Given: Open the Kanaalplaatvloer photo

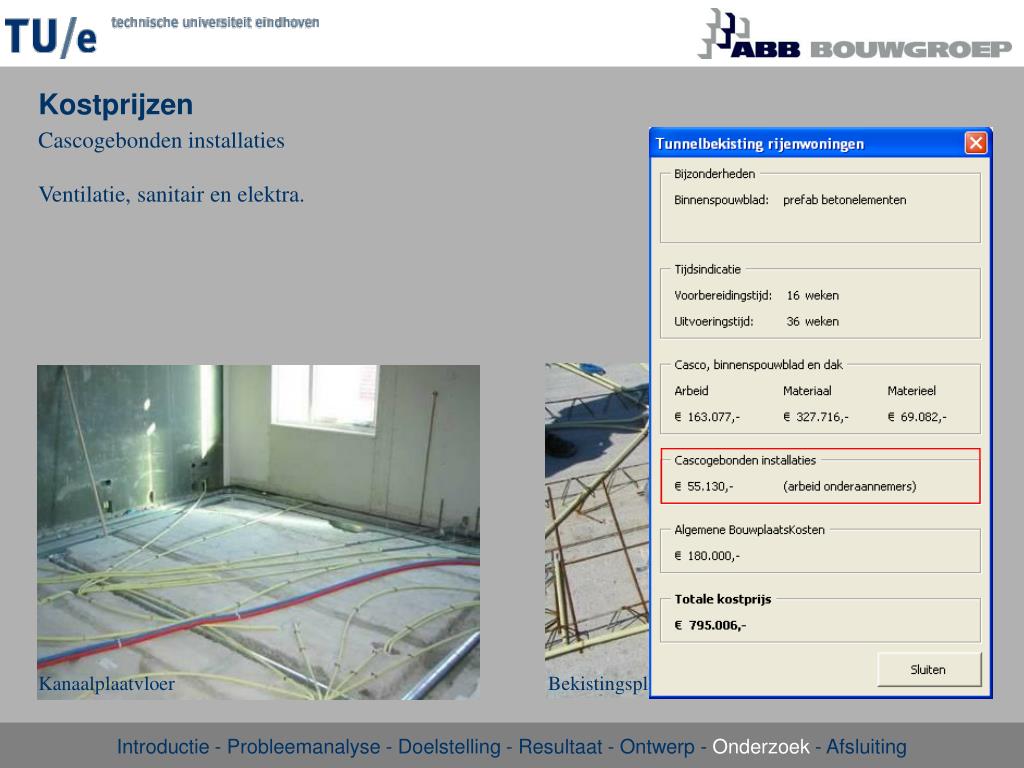Looking at the screenshot, I should [x=259, y=532].
